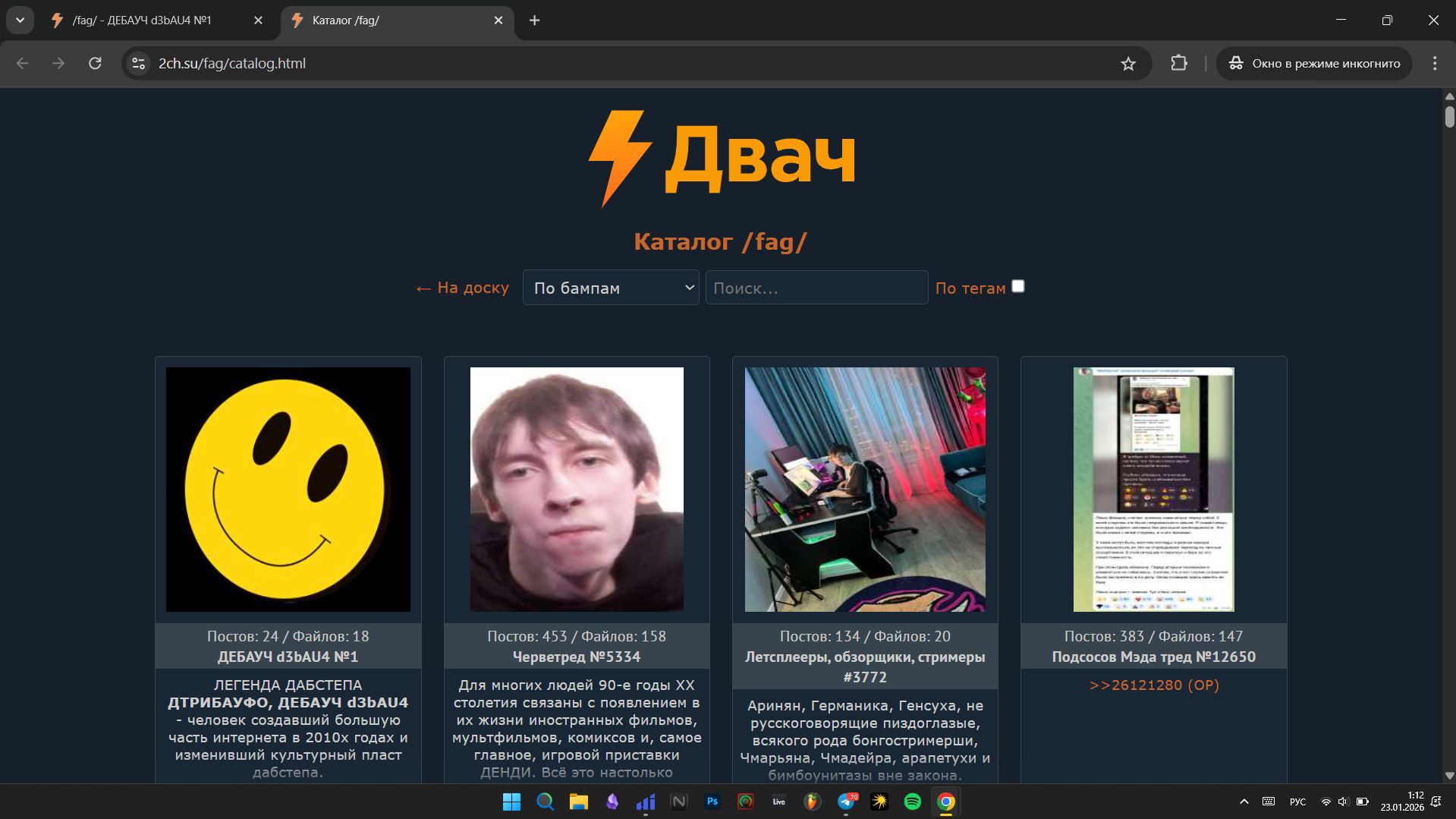Open the Chrome three-dot menu
1456x819 pixels.
pos(1434,64)
